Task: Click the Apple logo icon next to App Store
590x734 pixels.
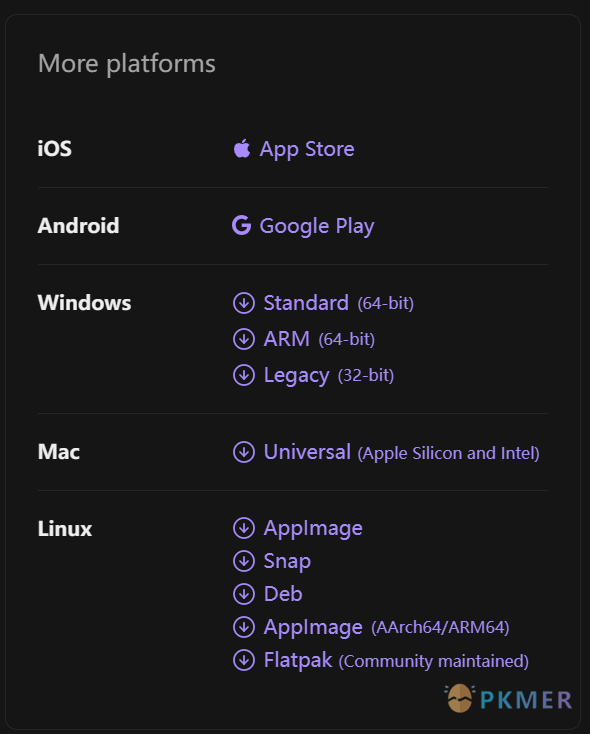Action: click(242, 148)
